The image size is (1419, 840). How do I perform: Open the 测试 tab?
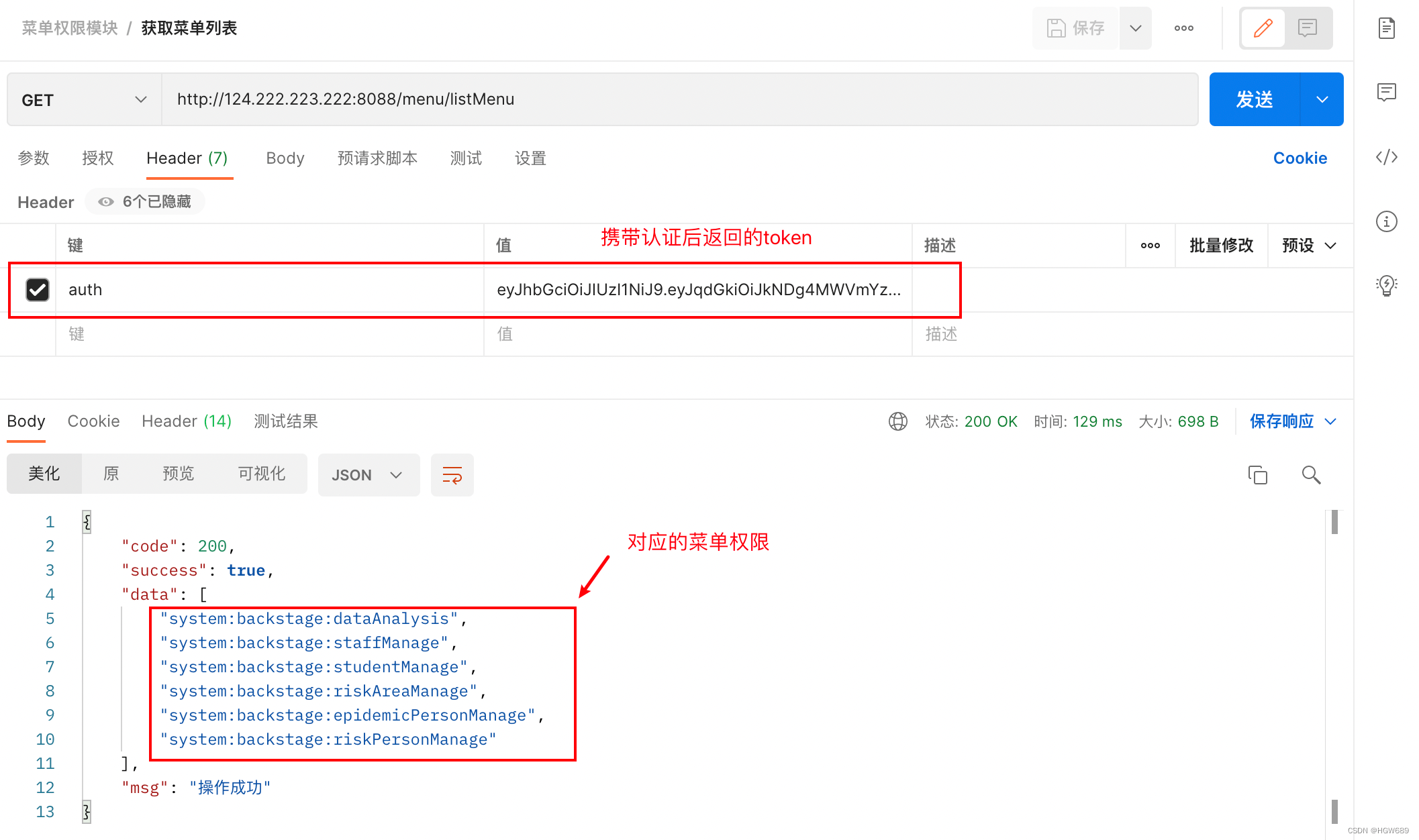point(466,158)
